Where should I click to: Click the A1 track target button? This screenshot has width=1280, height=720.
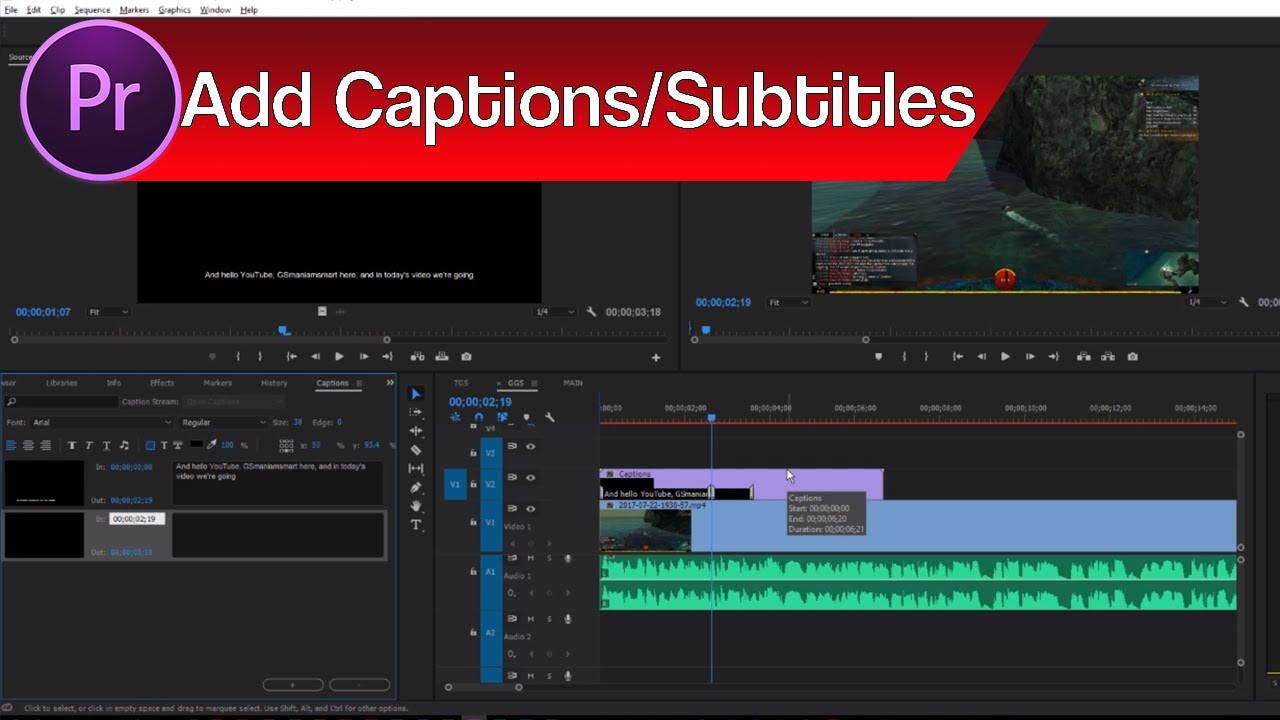click(491, 572)
